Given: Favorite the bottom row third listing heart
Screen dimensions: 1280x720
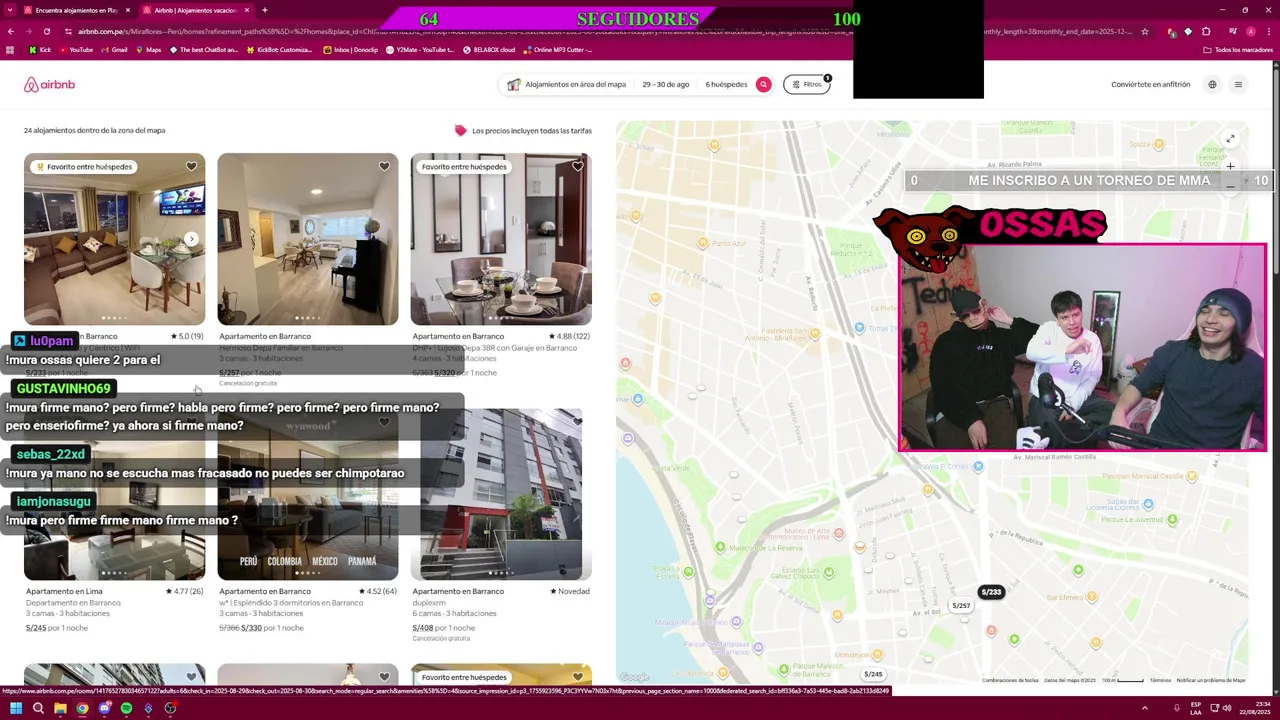Looking at the screenshot, I should (x=577, y=677).
